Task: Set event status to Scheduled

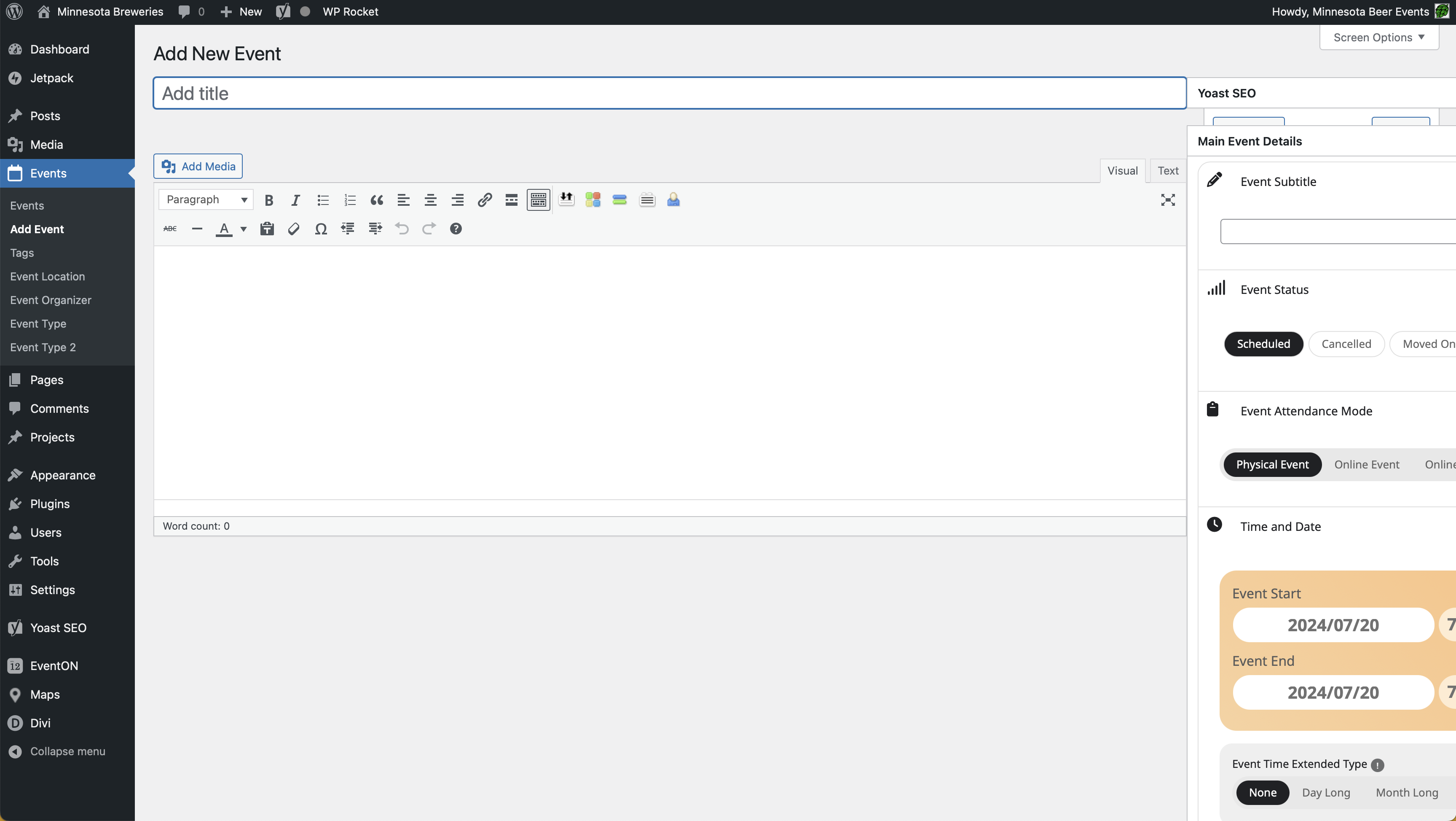Action: 1263,344
